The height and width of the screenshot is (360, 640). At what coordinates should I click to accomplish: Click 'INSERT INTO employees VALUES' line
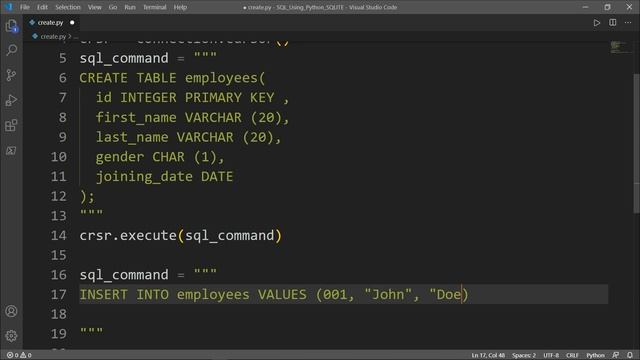(193, 294)
